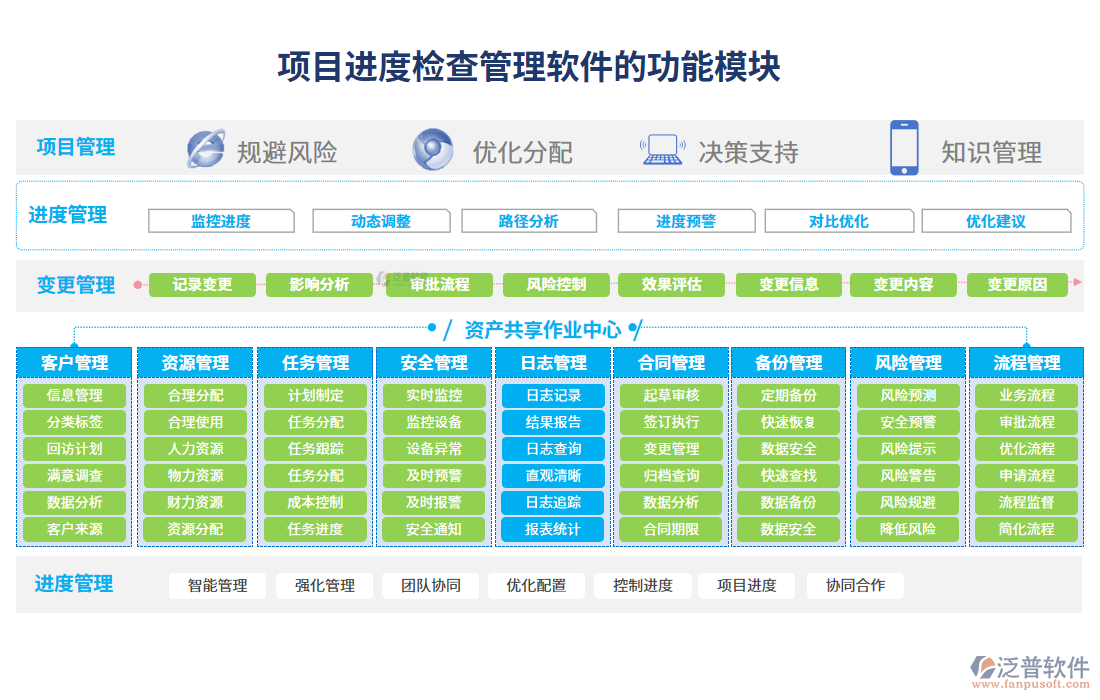1100x700 pixels.
Task: Click 起草审核 under 合同管理
Action: point(672,396)
